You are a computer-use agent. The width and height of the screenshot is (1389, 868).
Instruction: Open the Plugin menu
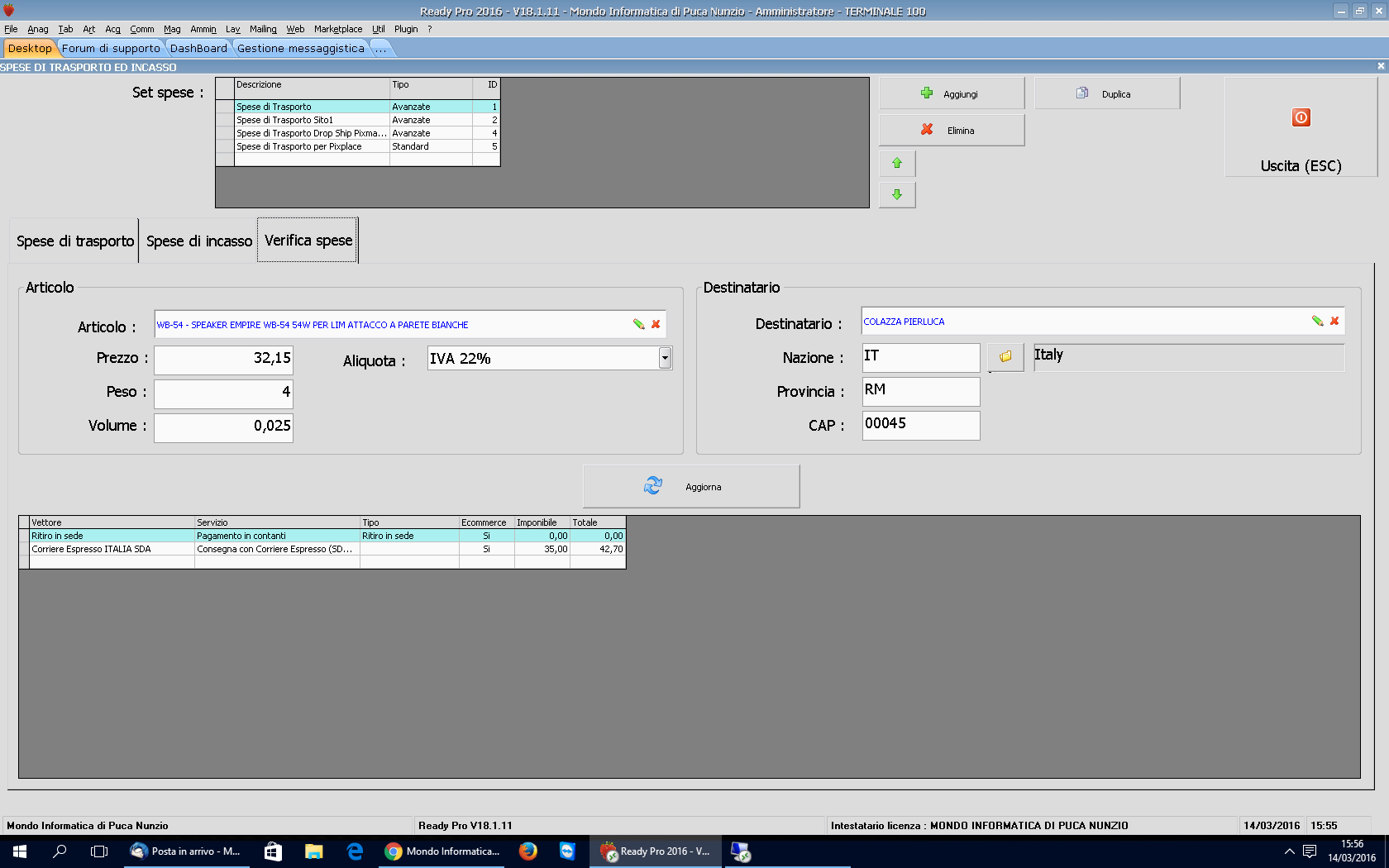tap(406, 29)
